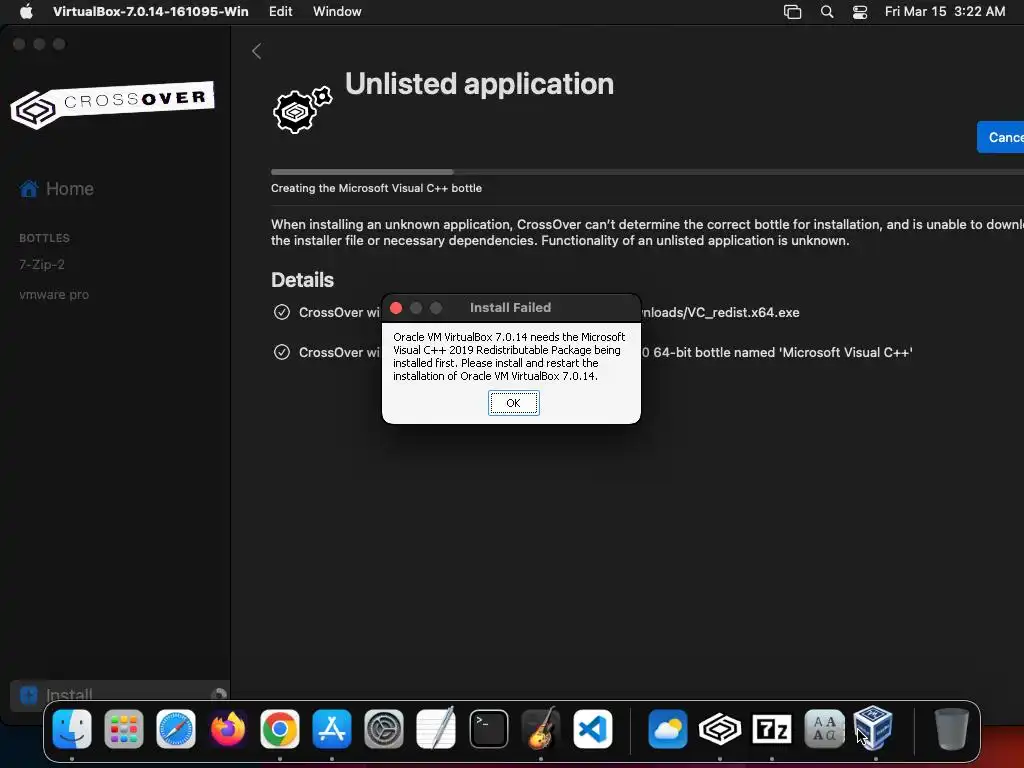Click the Stage Manager windows icon in menu bar
1024x768 pixels.
(x=792, y=12)
